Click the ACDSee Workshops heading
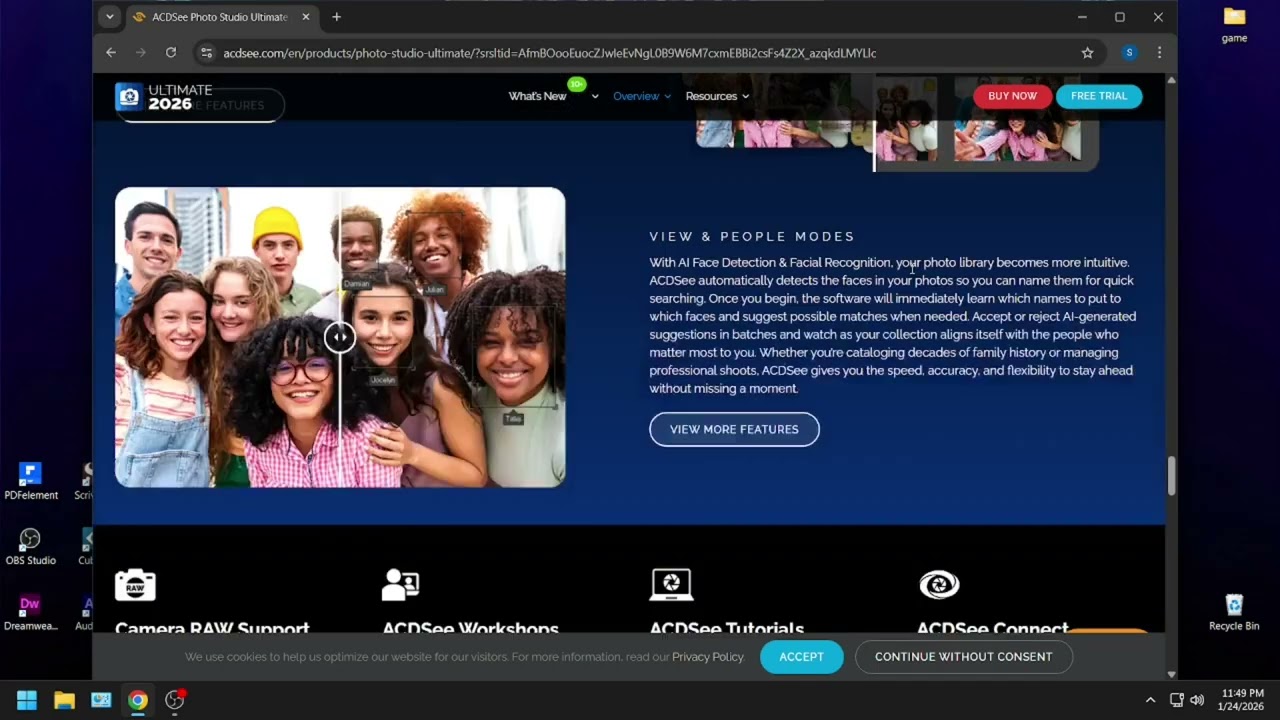The height and width of the screenshot is (720, 1280). 470,628
